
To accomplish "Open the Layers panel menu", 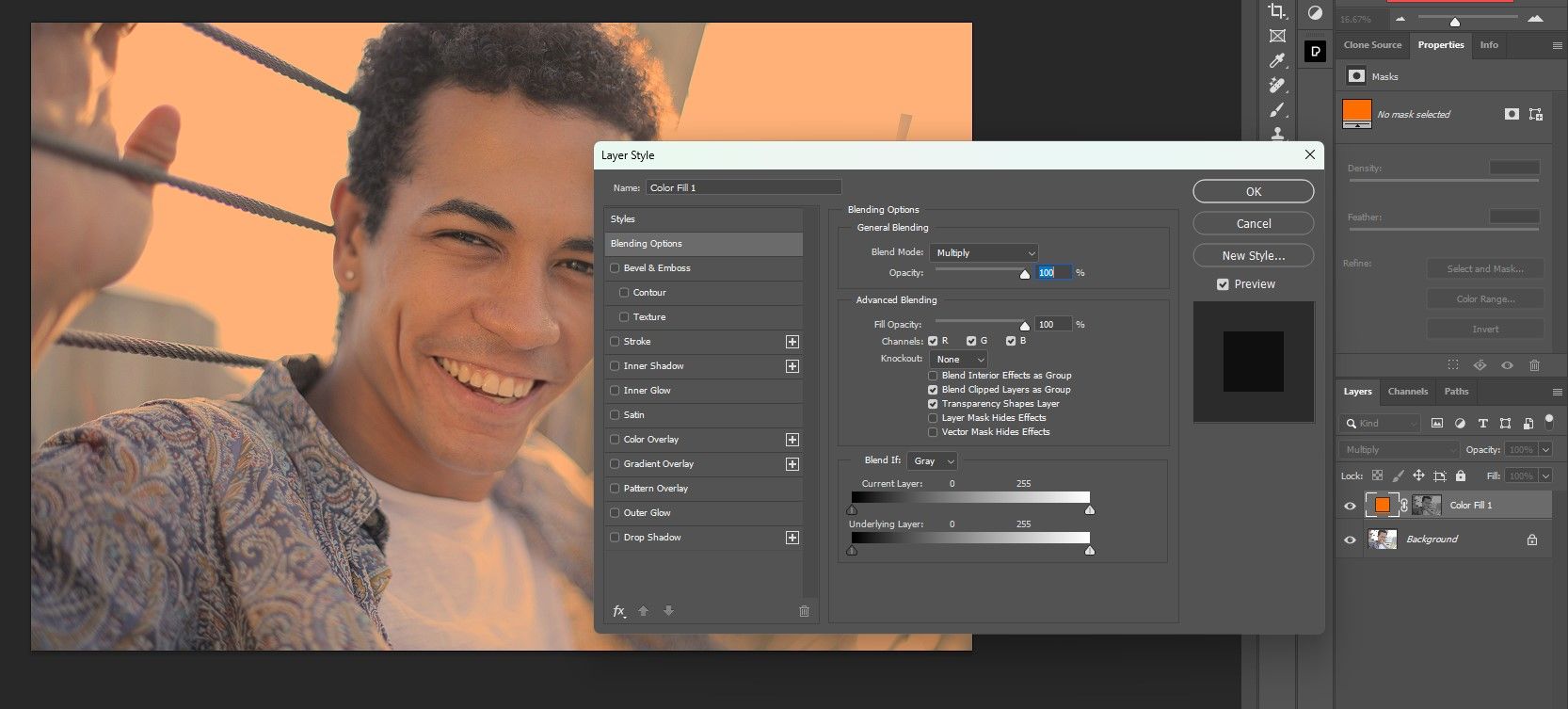I will tap(1557, 392).
